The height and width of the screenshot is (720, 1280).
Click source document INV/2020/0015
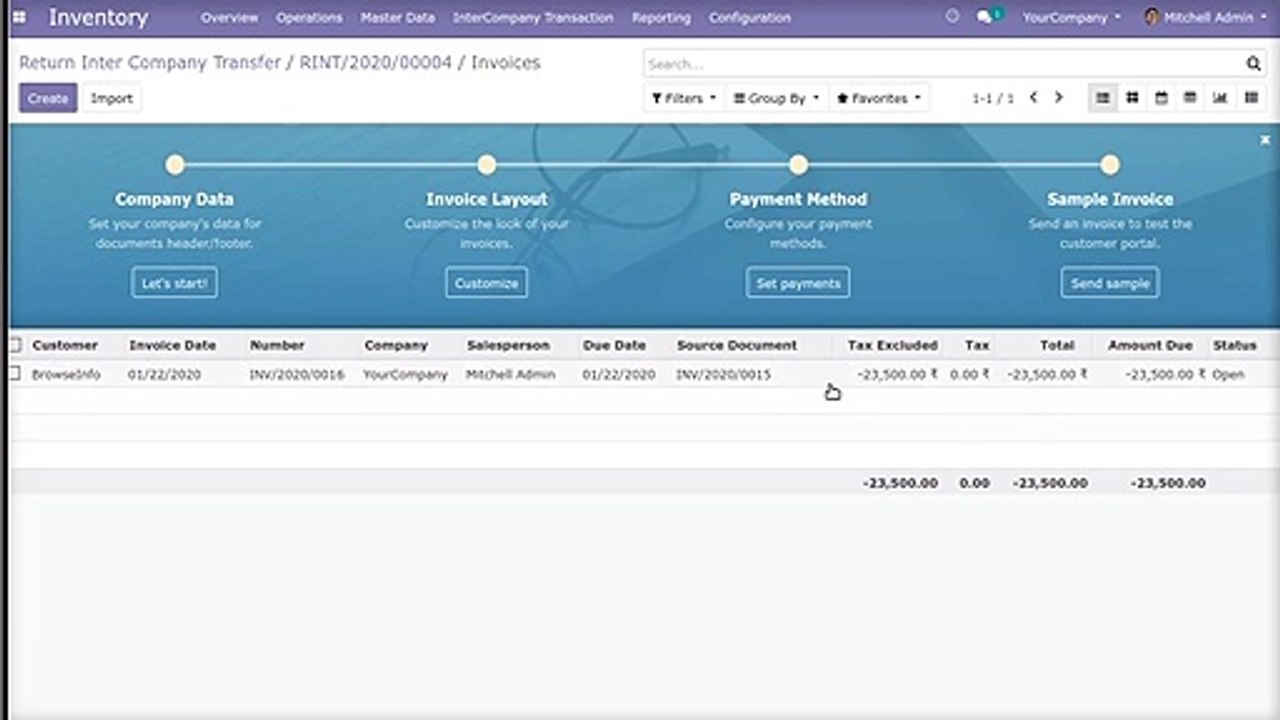(x=724, y=374)
